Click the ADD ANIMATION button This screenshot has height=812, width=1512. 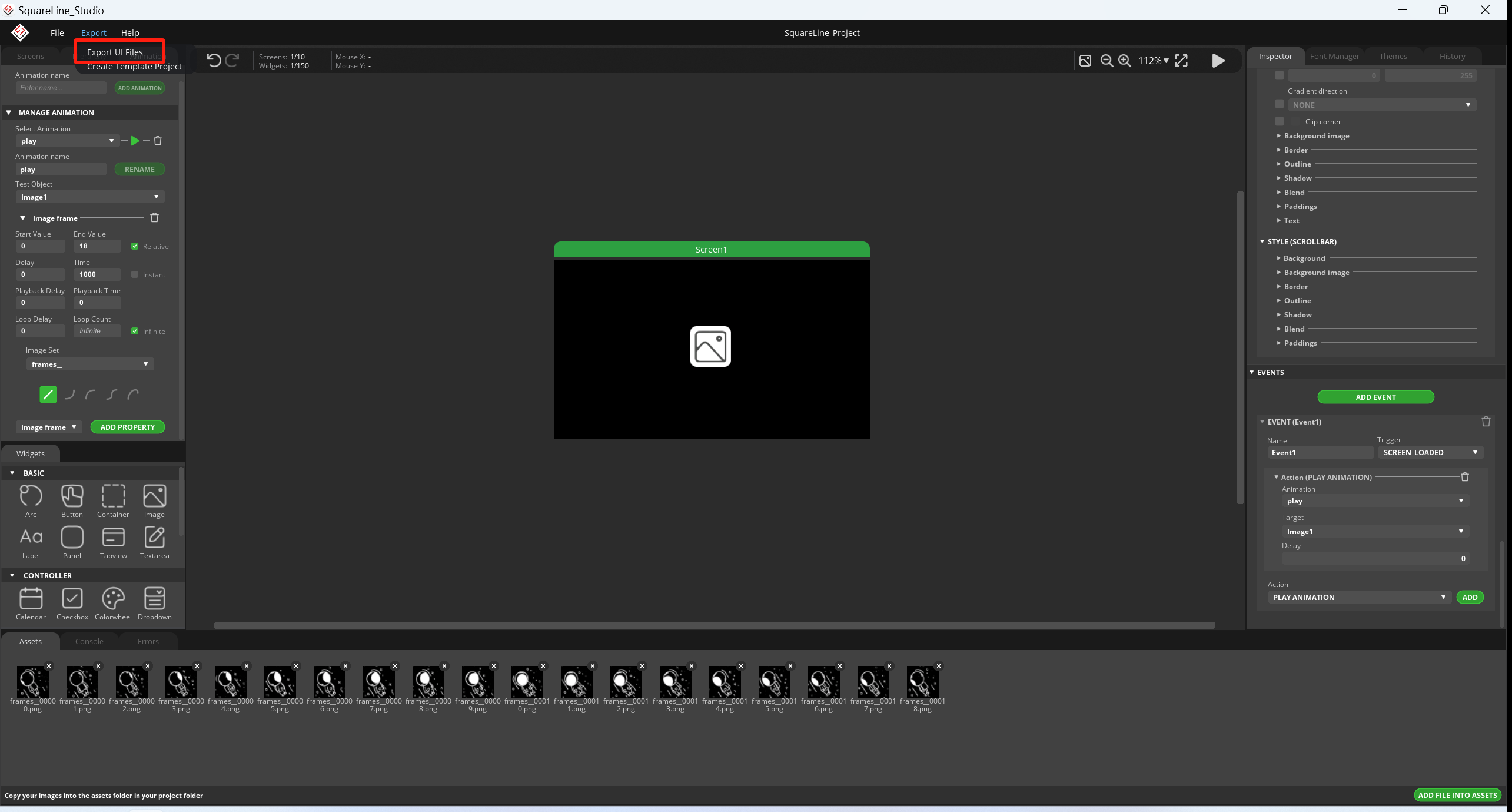pos(140,88)
